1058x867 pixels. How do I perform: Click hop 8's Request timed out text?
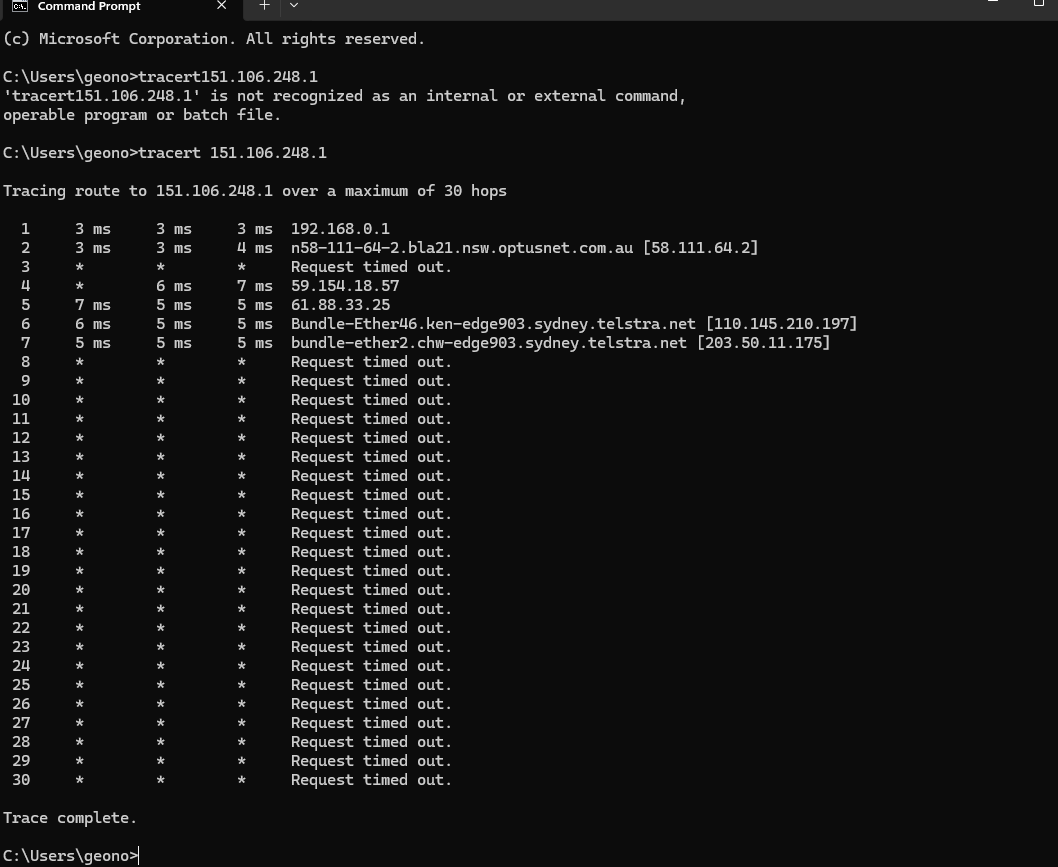click(371, 362)
